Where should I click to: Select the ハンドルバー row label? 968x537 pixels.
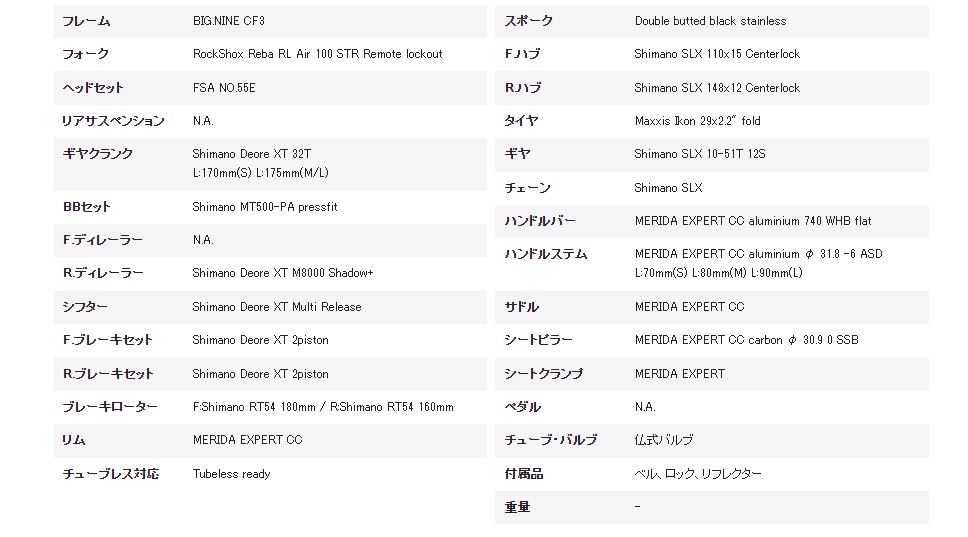pyautogui.click(x=540, y=221)
